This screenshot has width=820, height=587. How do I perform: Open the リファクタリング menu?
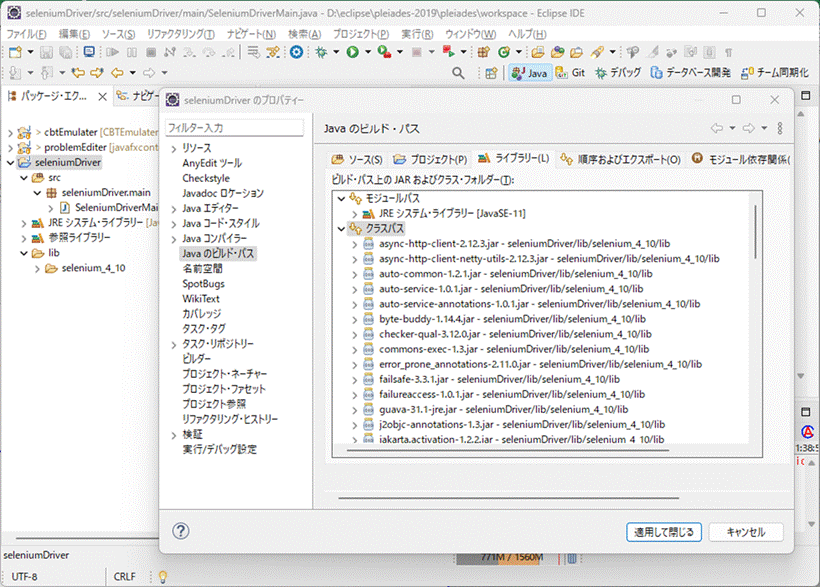[x=180, y=34]
